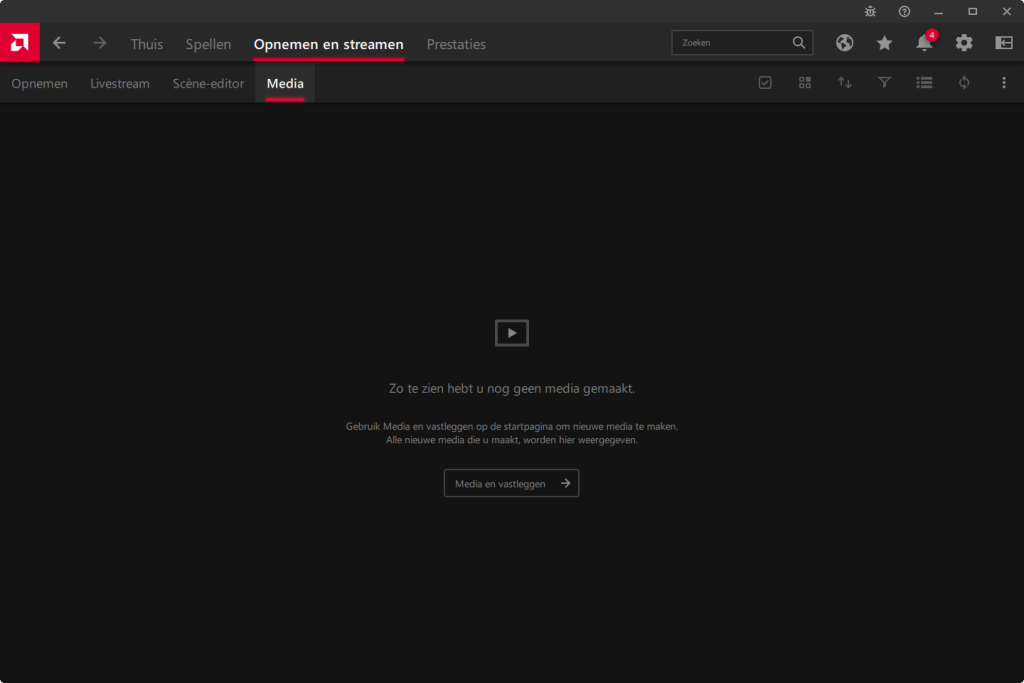Close the application window
Screen dimensions: 1024x683
pyautogui.click(x=1006, y=12)
